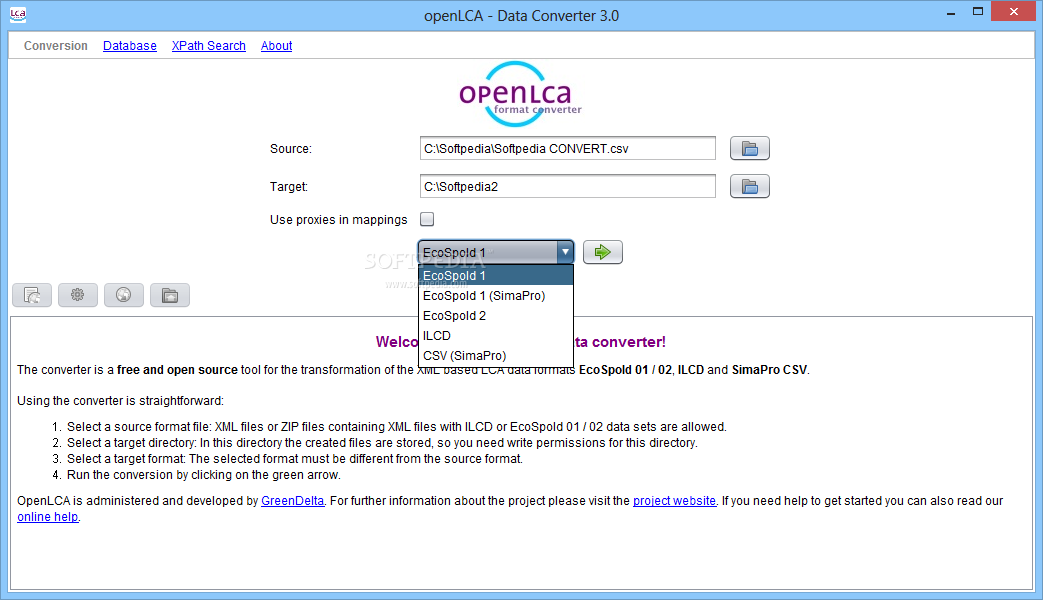This screenshot has width=1043, height=600.
Task: Click the home folder toolbar button
Action: (x=170, y=295)
